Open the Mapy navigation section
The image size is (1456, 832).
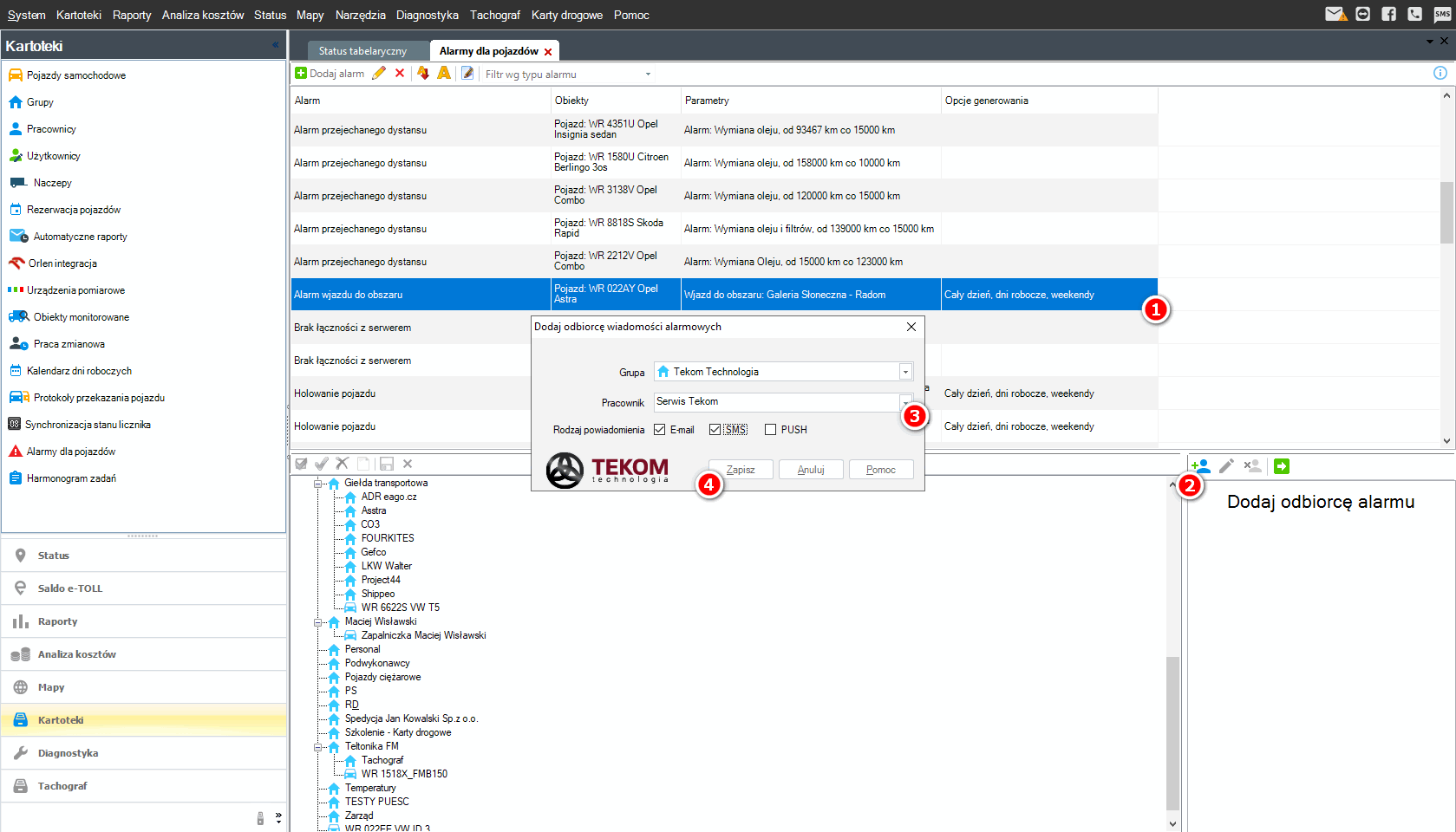tap(143, 687)
